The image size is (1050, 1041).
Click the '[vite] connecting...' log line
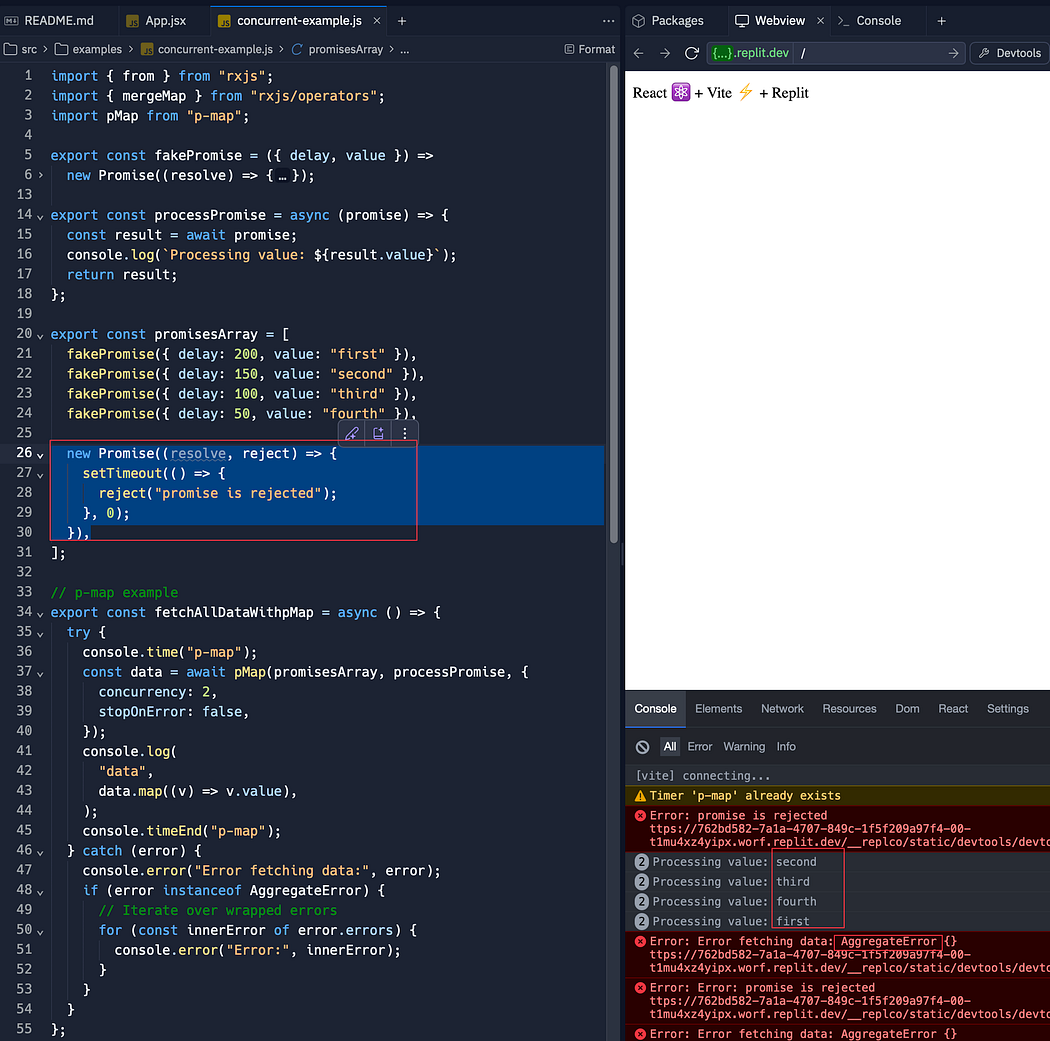838,775
